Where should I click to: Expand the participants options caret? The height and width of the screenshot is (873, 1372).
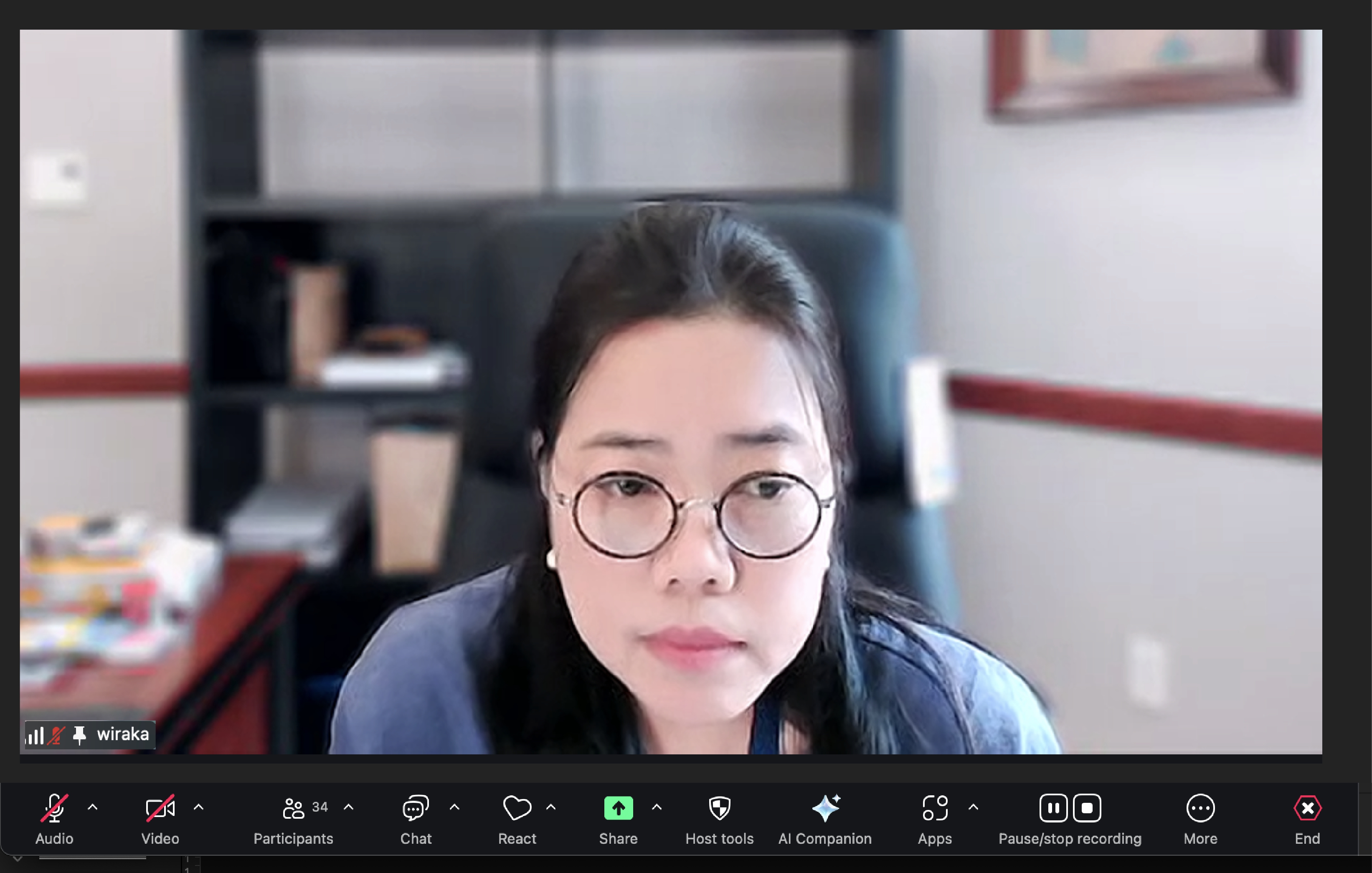pos(349,807)
